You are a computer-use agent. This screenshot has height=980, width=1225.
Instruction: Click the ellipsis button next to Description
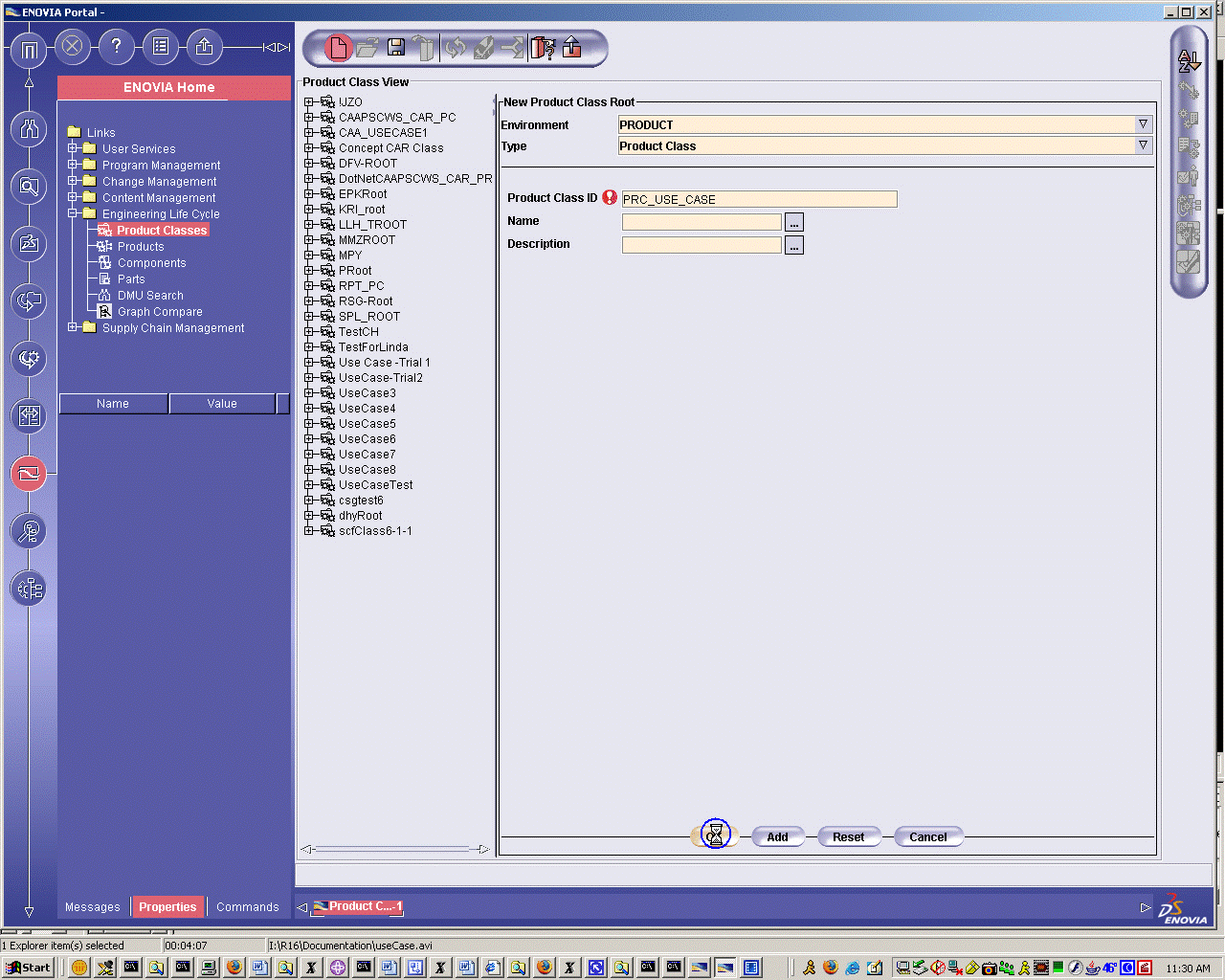pos(794,245)
